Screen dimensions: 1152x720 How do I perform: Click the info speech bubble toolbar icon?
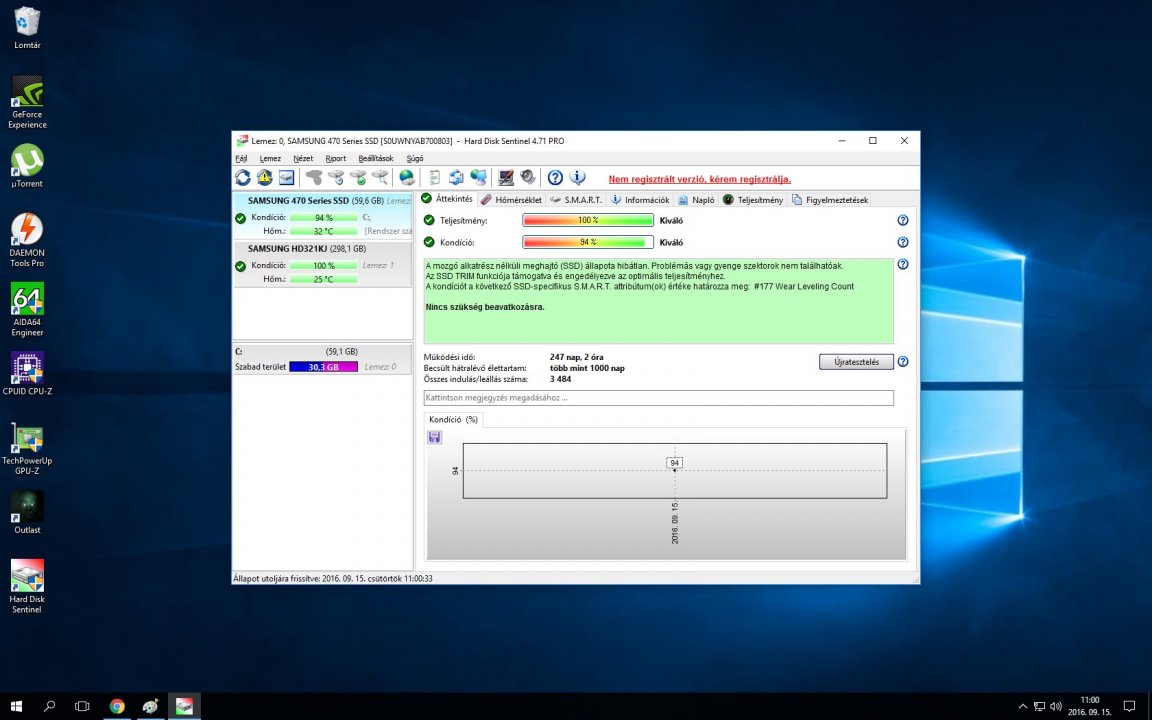click(x=577, y=177)
